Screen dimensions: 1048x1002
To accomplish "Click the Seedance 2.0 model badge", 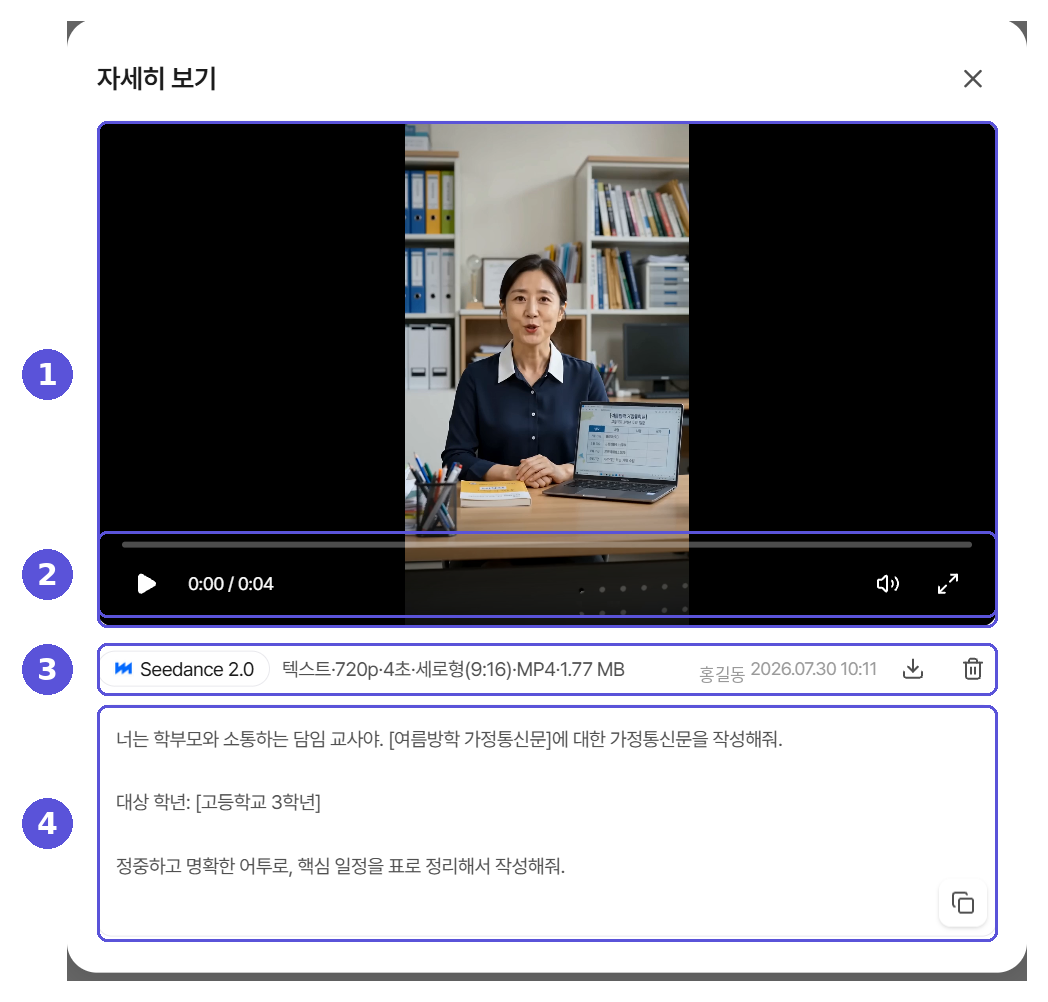I will [x=186, y=669].
